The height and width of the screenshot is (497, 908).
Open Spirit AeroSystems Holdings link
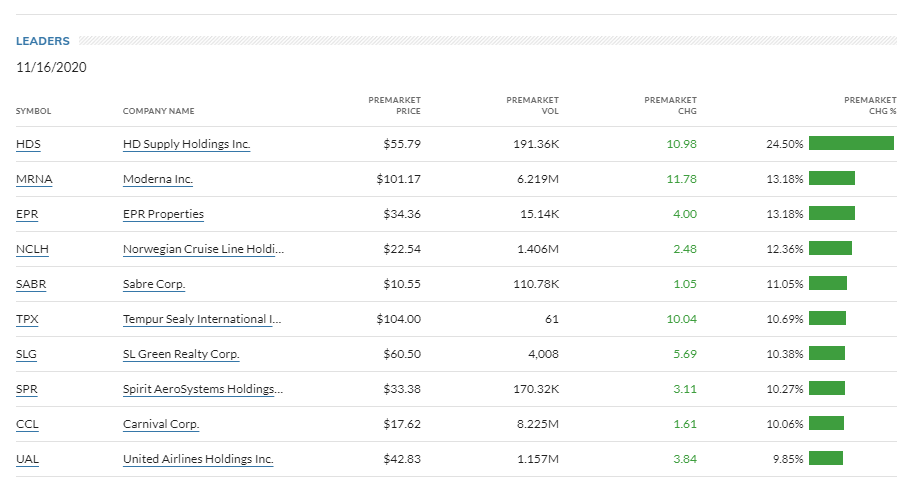(202, 389)
